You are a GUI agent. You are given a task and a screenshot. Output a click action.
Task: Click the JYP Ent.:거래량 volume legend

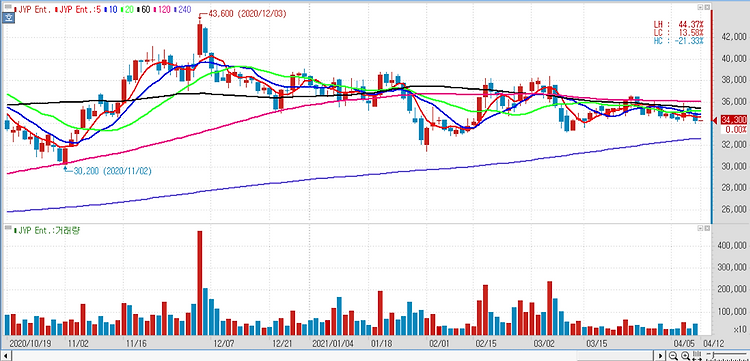pos(48,231)
